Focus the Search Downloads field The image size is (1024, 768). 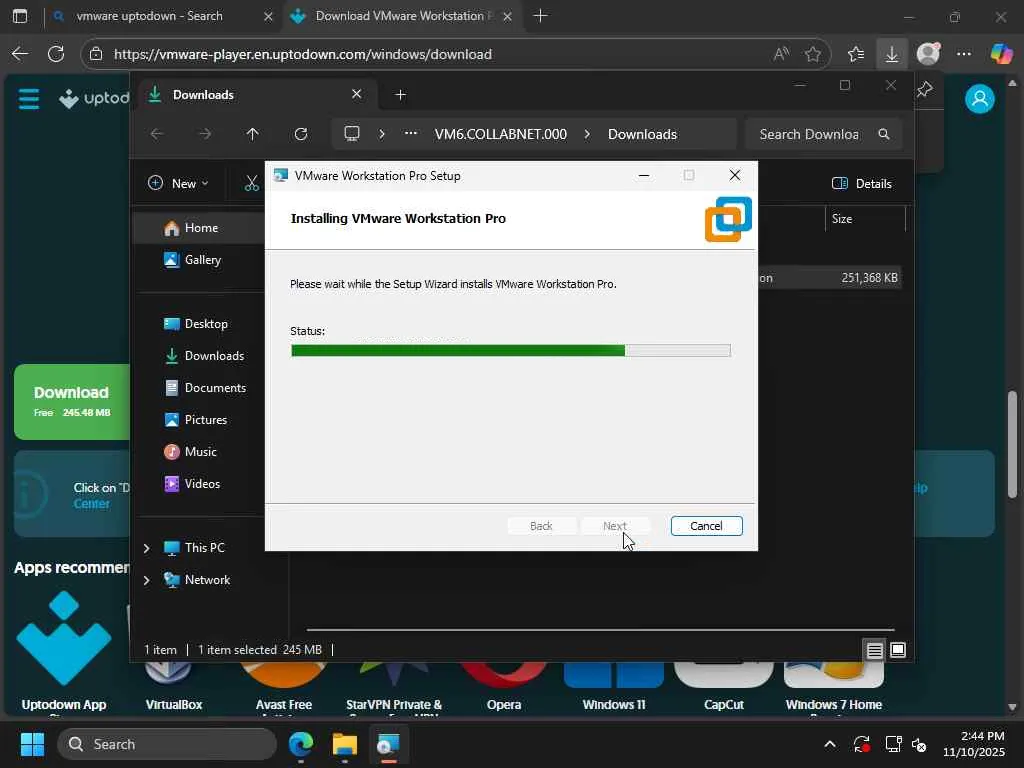[823, 134]
